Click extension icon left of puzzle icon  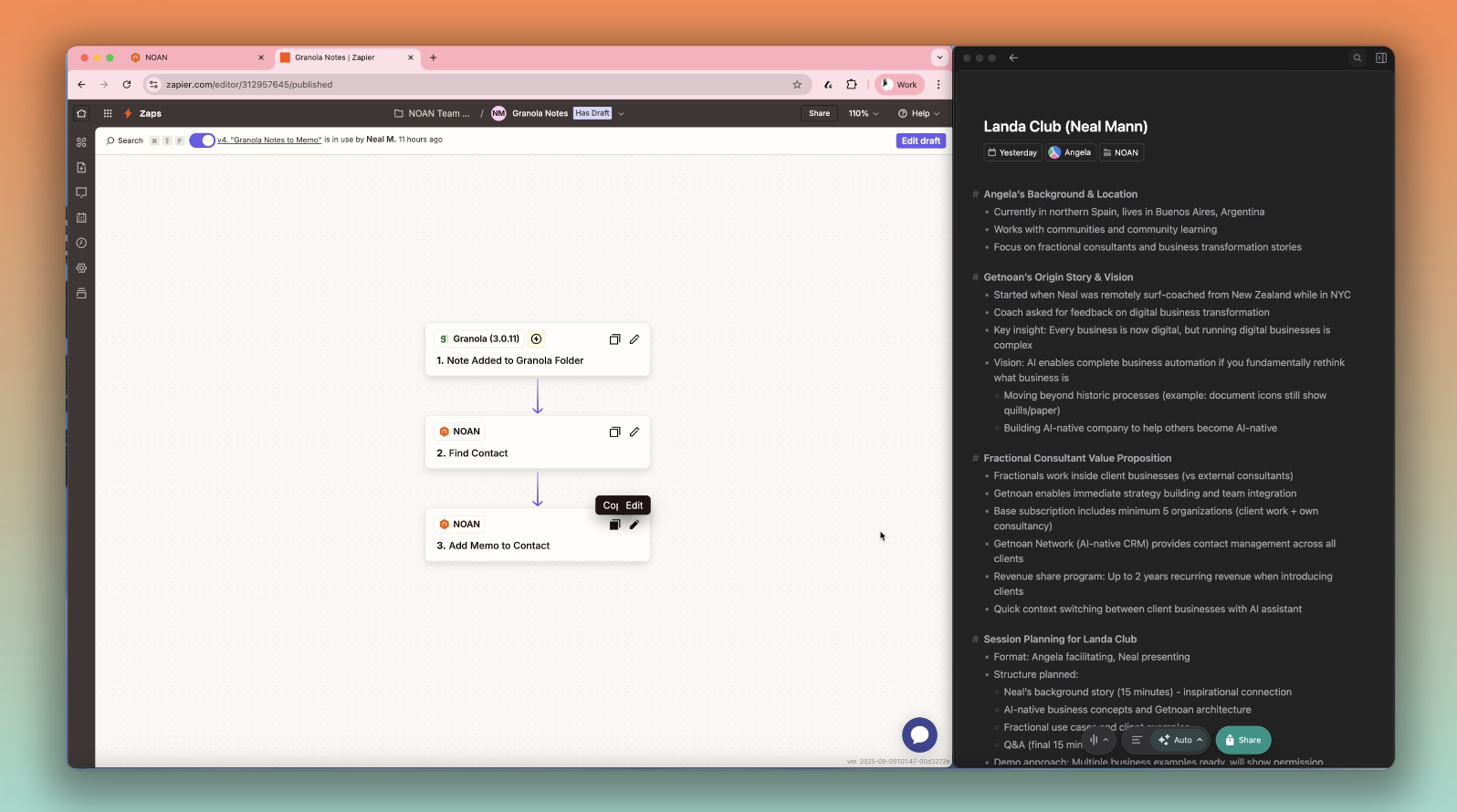coord(828,85)
